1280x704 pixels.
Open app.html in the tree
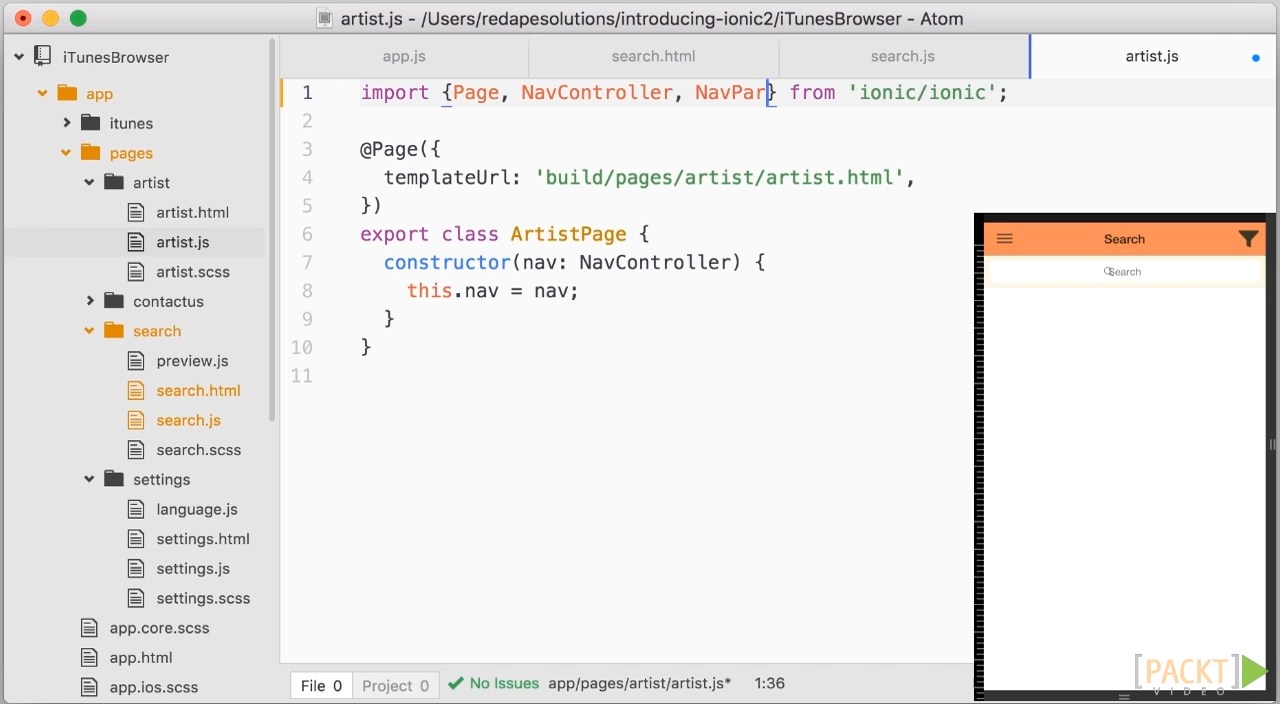[x=141, y=657]
